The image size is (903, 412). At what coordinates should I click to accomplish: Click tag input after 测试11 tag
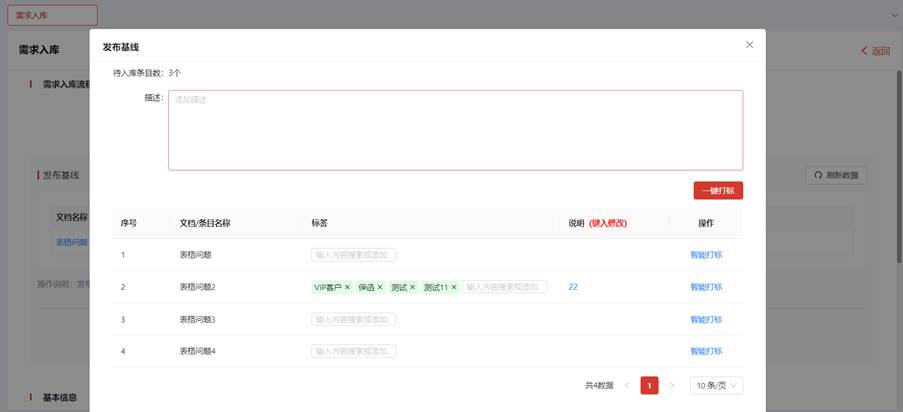504,287
